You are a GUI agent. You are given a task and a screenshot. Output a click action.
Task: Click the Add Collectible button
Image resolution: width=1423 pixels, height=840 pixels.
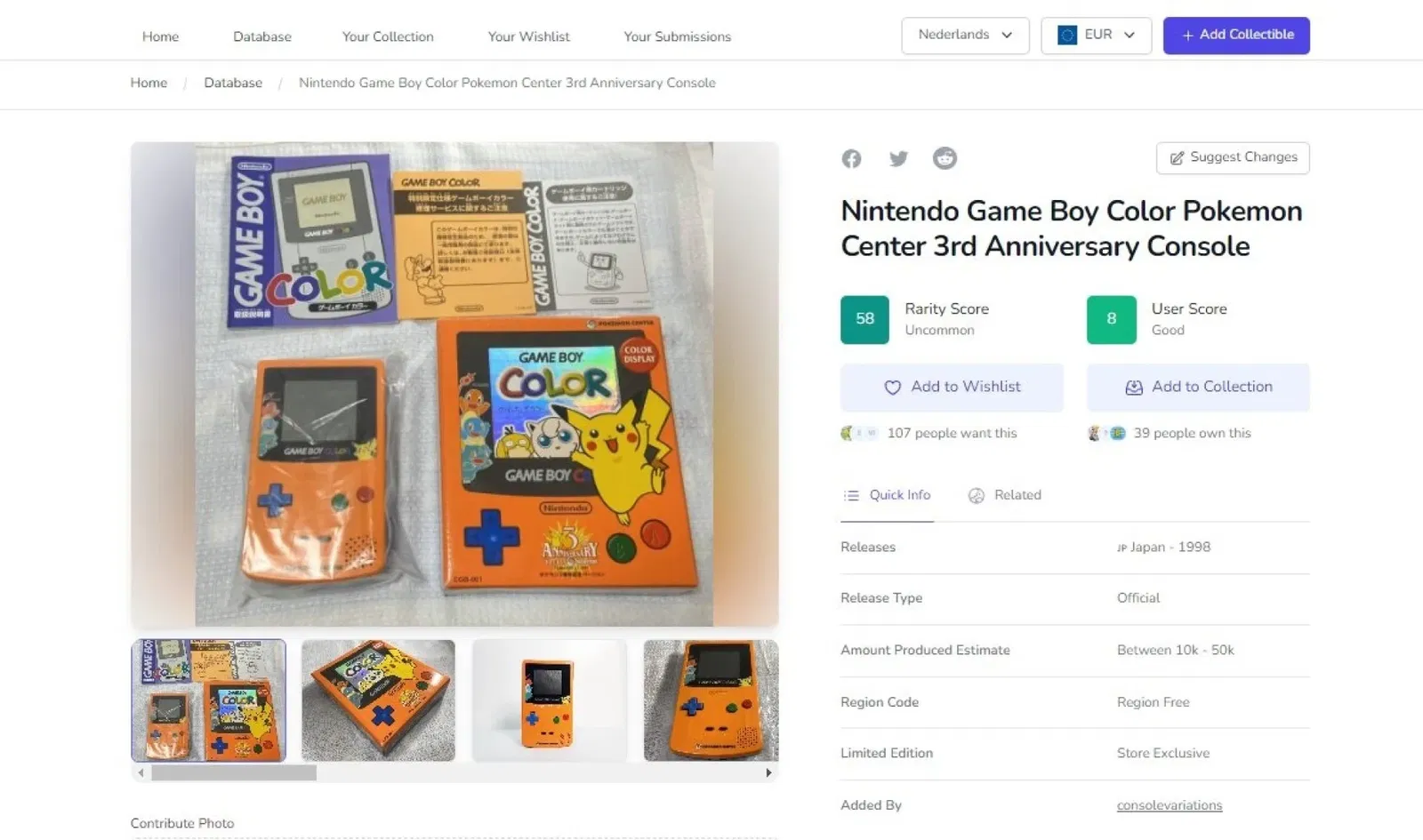pos(1236,36)
